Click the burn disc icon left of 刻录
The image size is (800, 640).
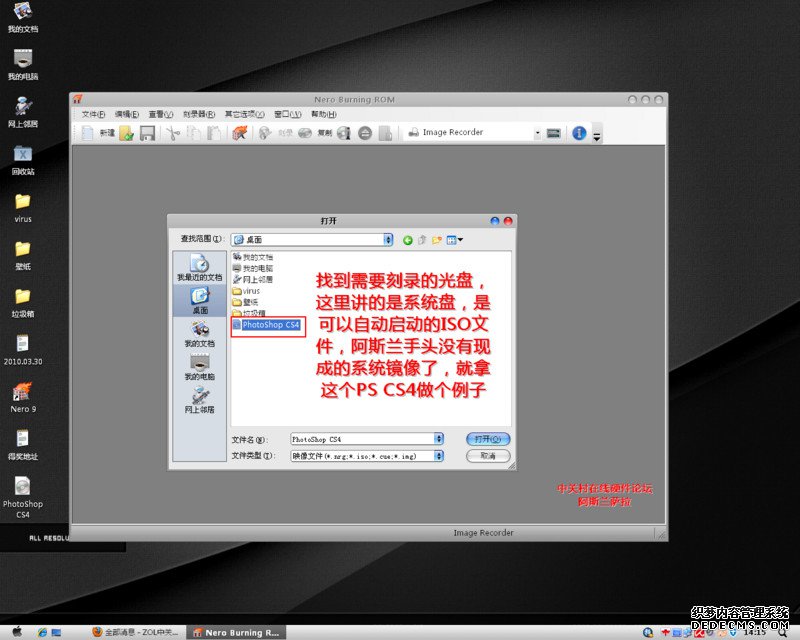pyautogui.click(x=265, y=133)
